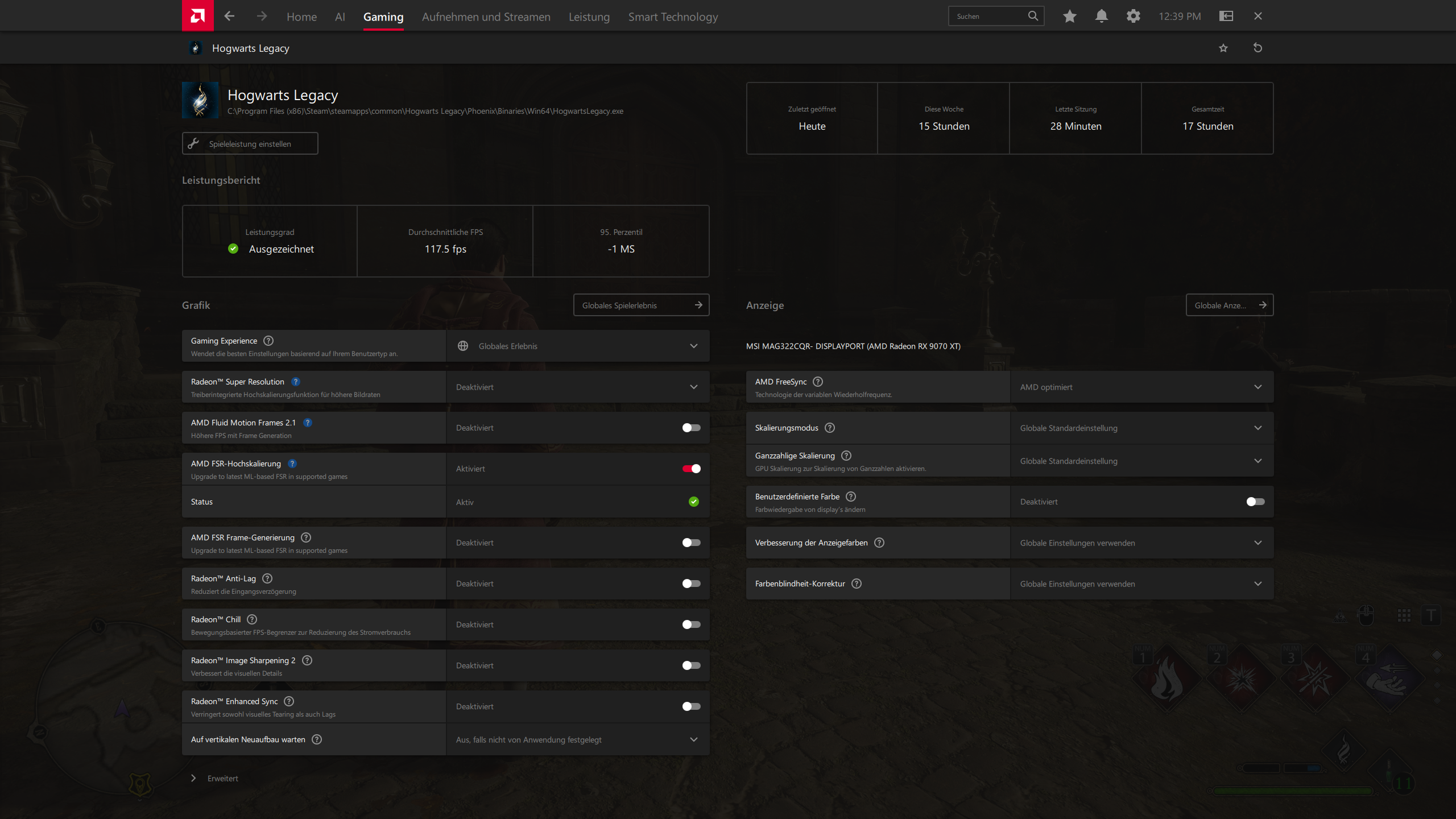The height and width of the screenshot is (819, 1456).
Task: Switch to the Leistung tab
Action: [589, 17]
